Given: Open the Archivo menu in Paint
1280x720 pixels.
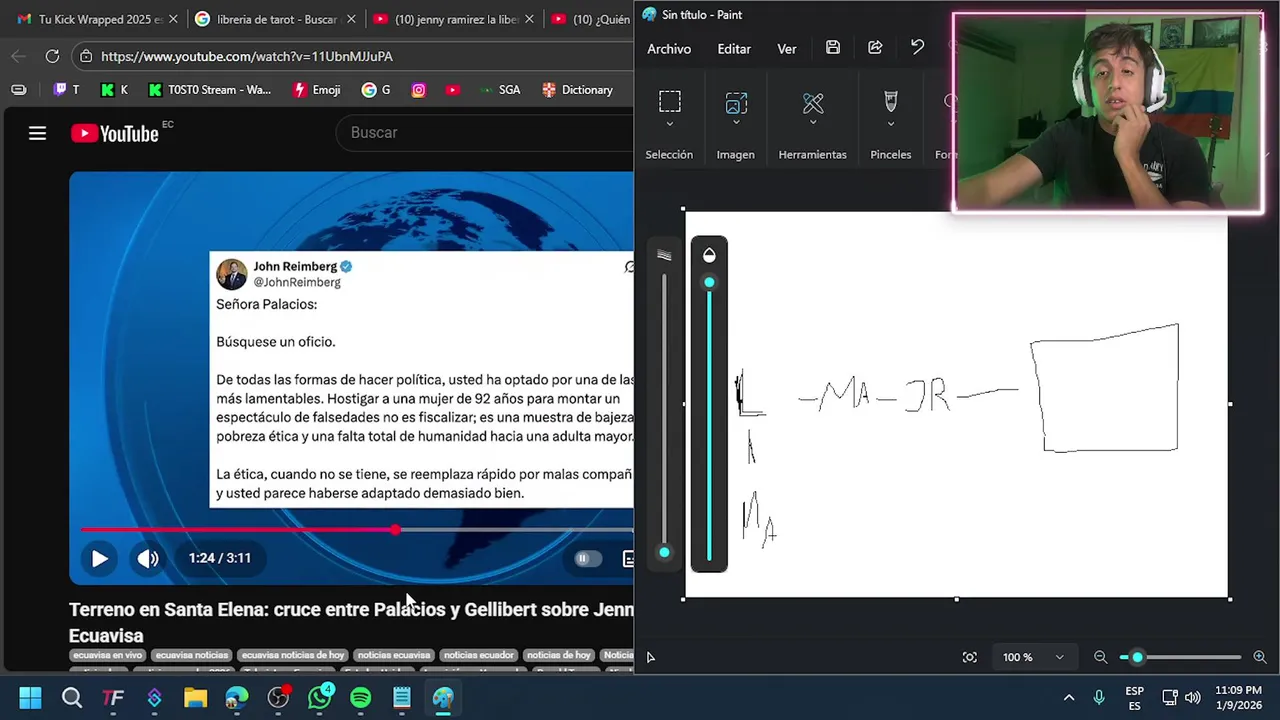Looking at the screenshot, I should point(669,48).
